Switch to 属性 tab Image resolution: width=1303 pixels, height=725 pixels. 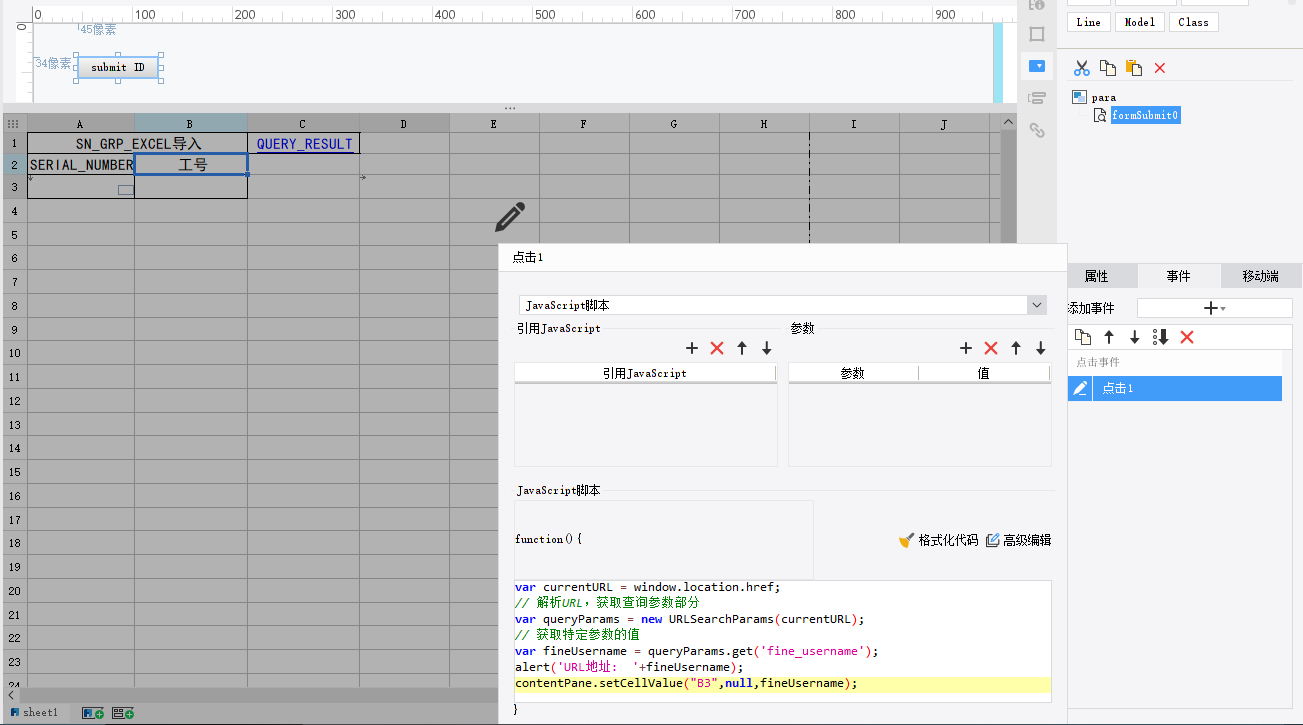(x=1096, y=276)
